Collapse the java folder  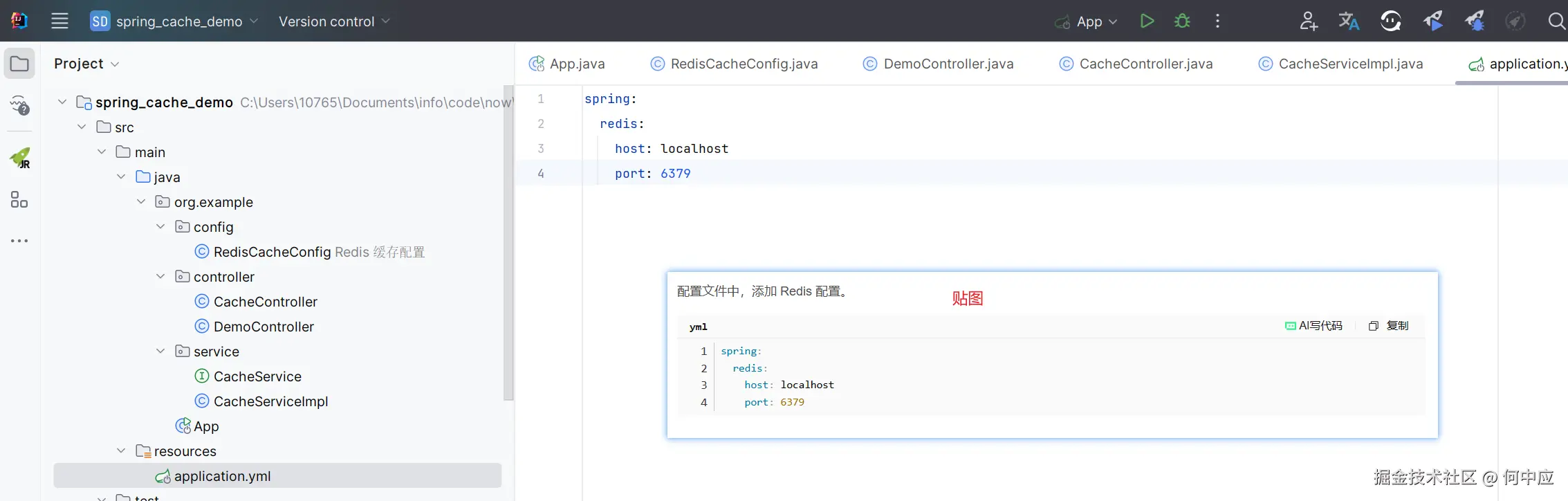(x=121, y=176)
